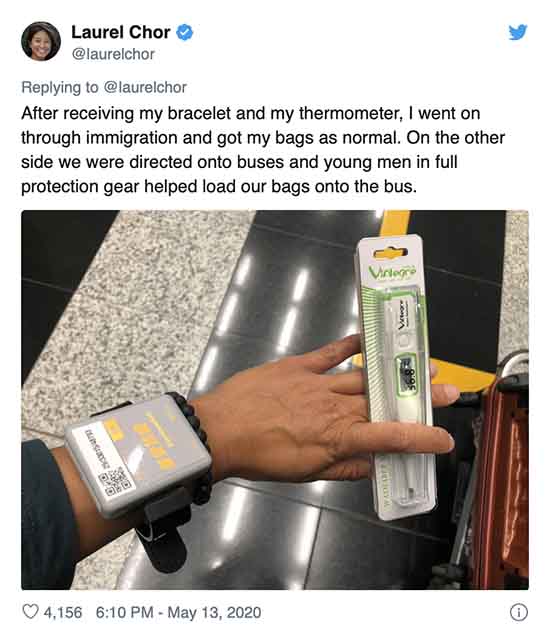This screenshot has height=635, width=550.
Task: Click the QR code on the wristband
Action: (115, 481)
